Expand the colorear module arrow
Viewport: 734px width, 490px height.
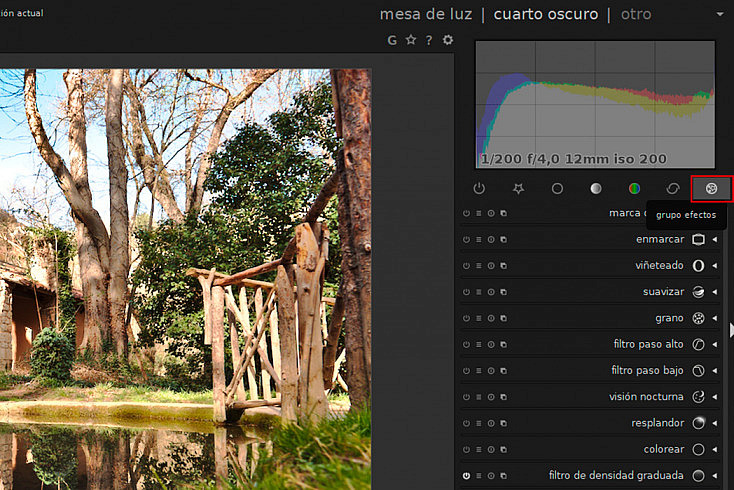tap(715, 449)
